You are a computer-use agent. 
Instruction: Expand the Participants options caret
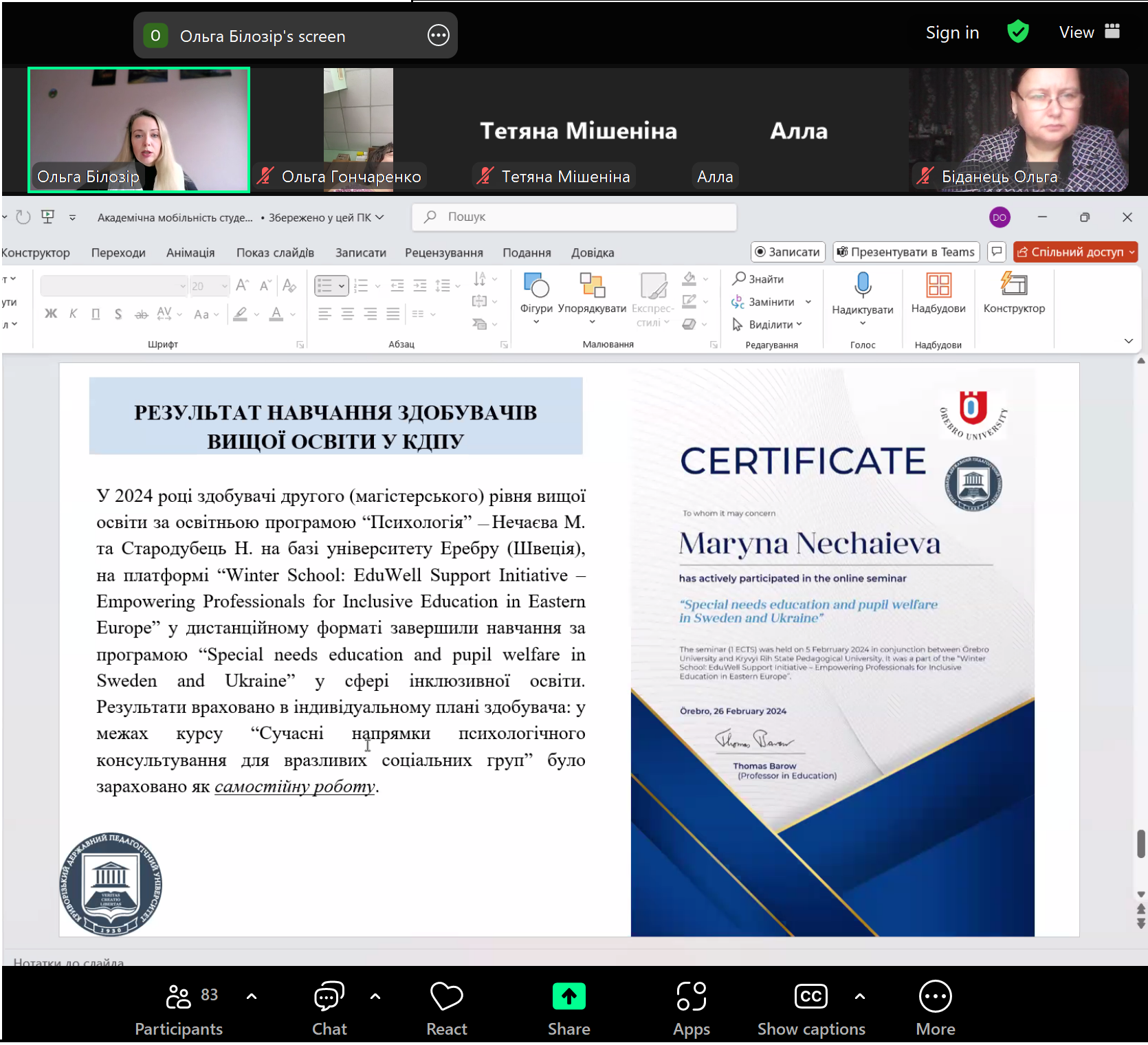(252, 996)
